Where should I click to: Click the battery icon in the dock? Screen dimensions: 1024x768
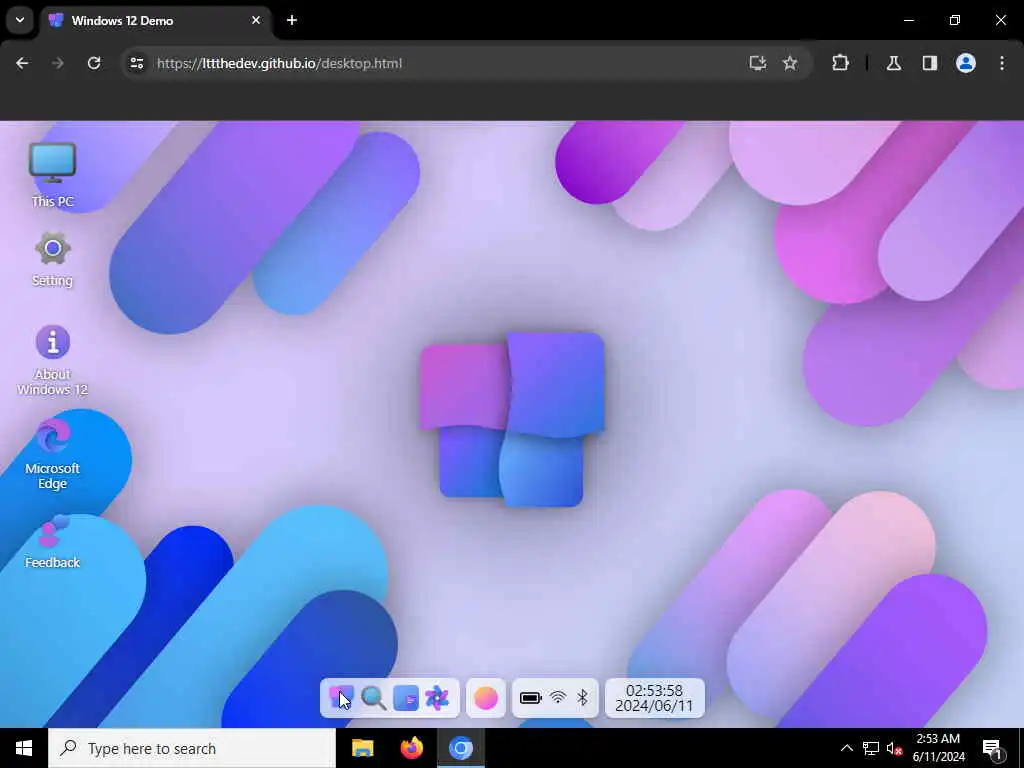530,698
